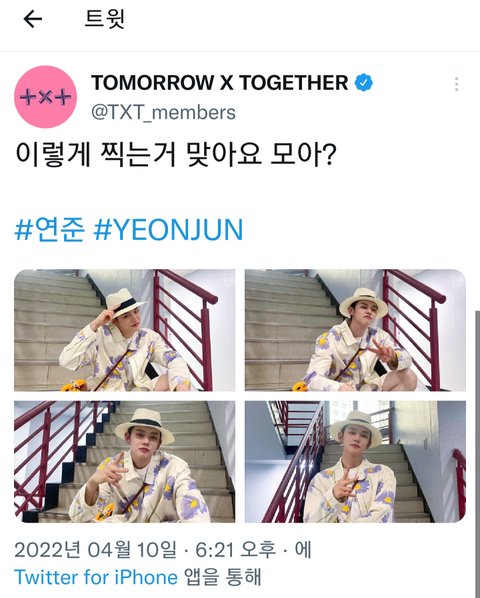View the bottom-left staircase photo
Image resolution: width=480 pixels, height=598 pixels.
pos(125,461)
